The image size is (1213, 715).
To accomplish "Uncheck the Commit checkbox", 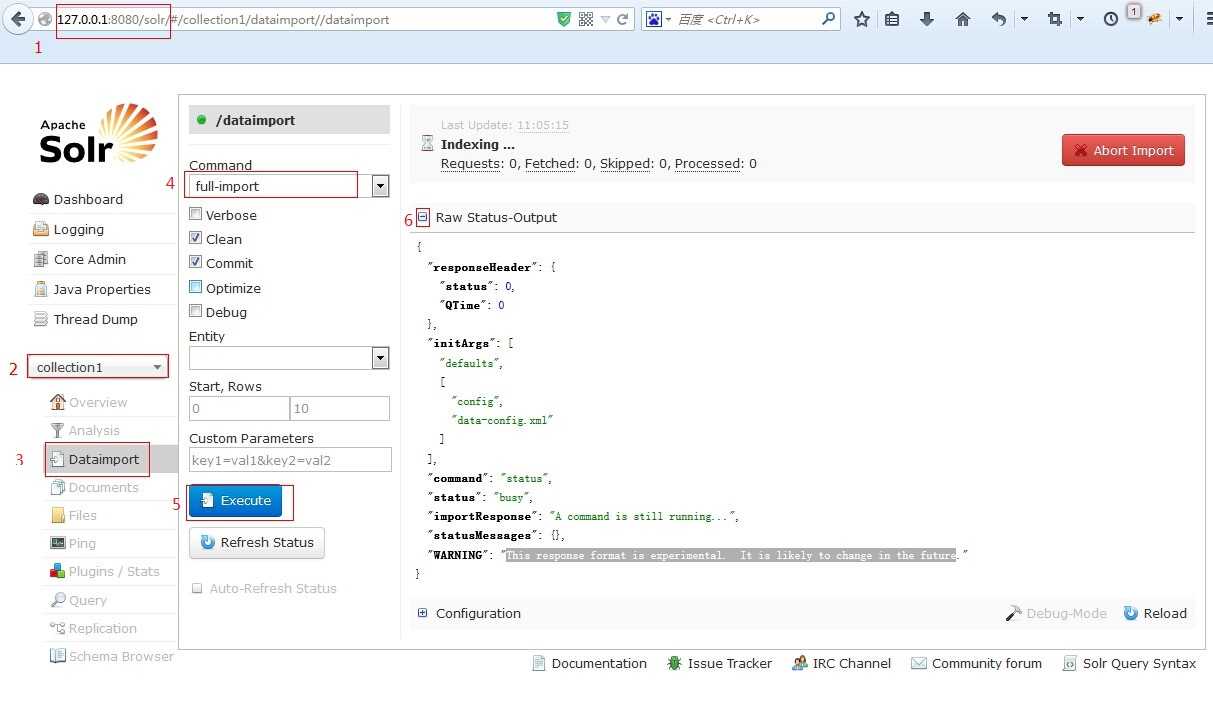I will 196,262.
